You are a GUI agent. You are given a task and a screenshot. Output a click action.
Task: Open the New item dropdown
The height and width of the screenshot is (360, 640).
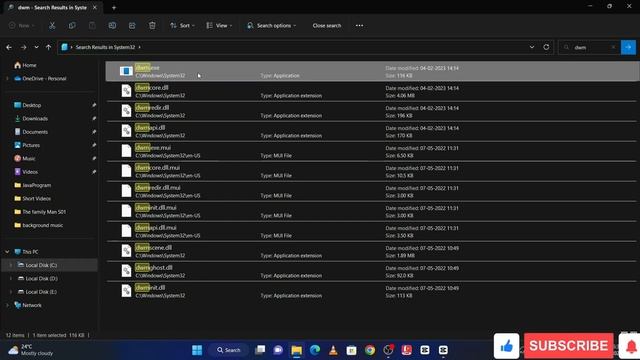[22, 25]
